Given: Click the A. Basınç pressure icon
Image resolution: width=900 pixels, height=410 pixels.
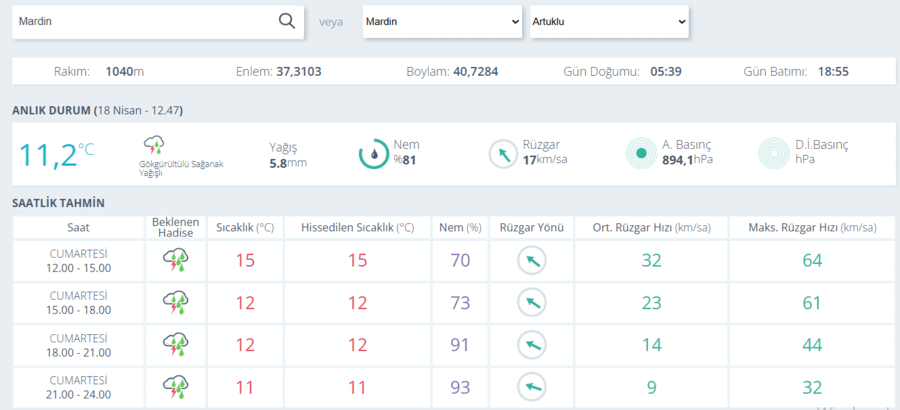Looking at the screenshot, I should [642, 153].
